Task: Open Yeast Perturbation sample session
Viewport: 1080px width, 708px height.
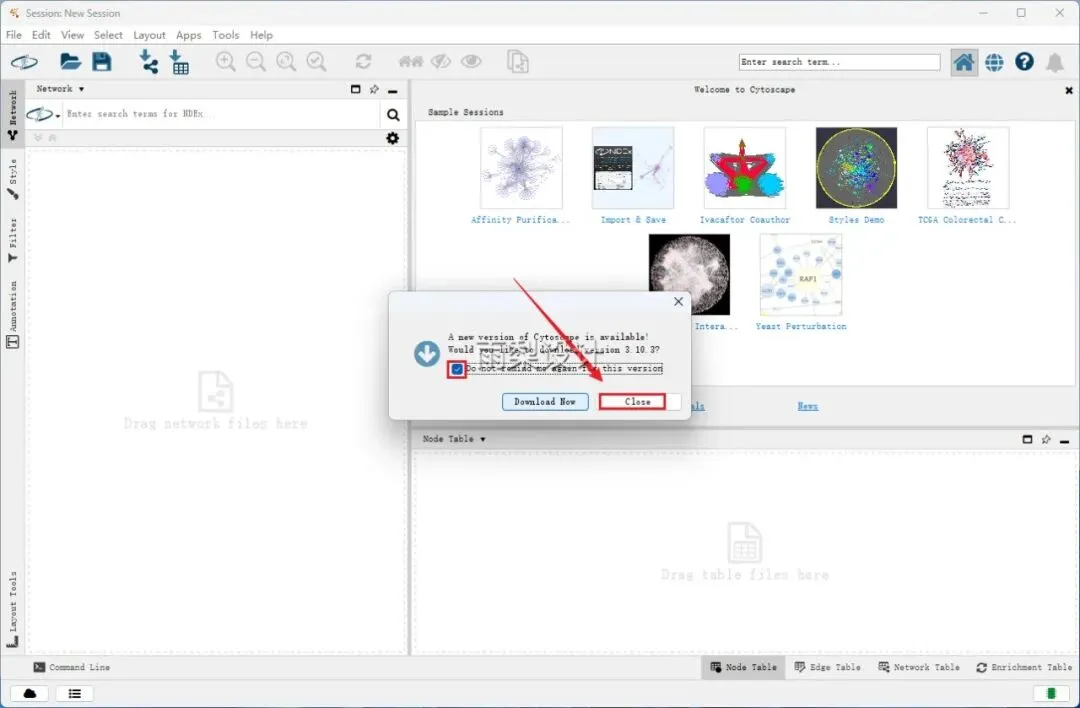Action: (800, 283)
